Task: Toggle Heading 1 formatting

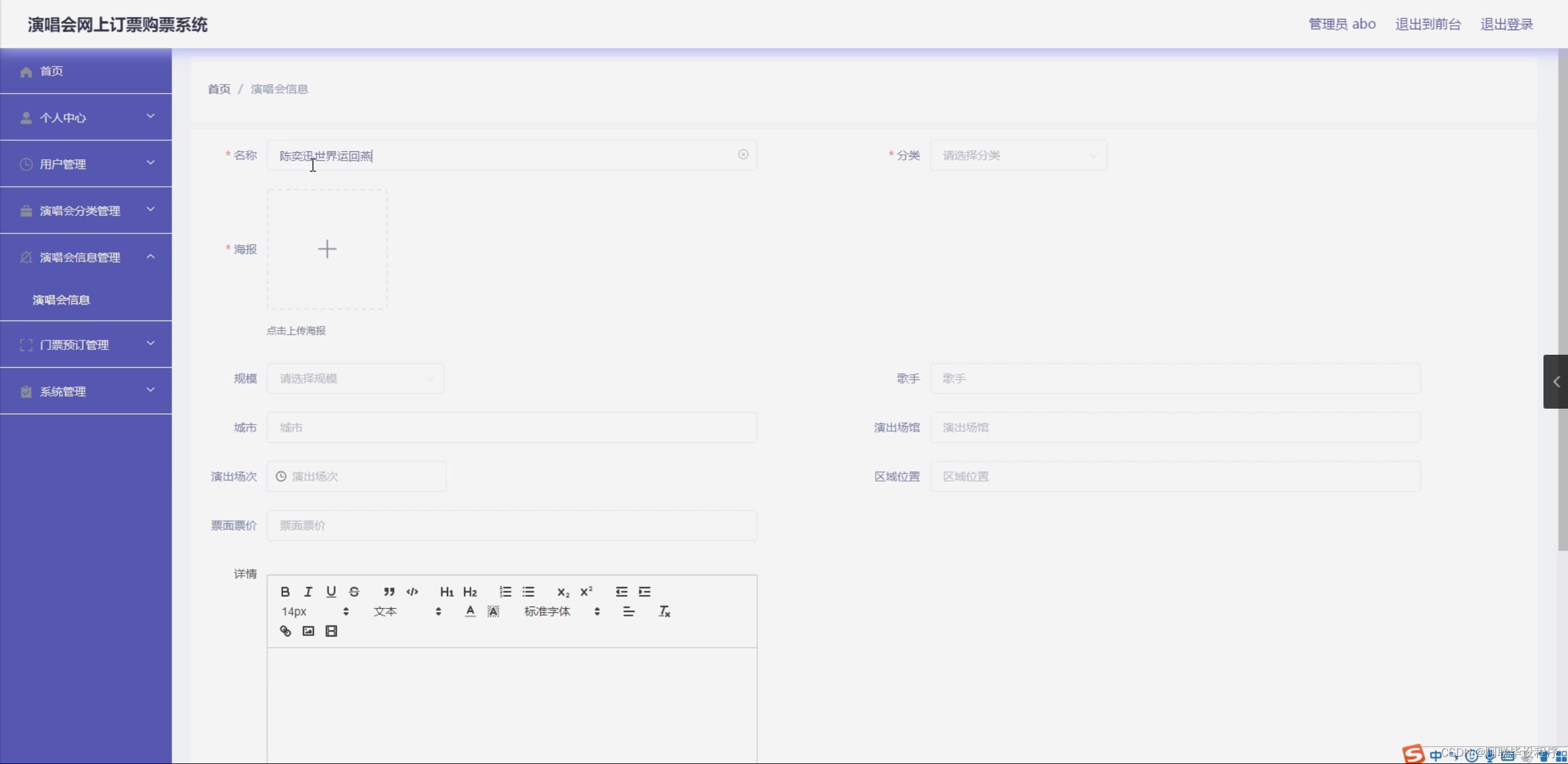Action: [447, 591]
